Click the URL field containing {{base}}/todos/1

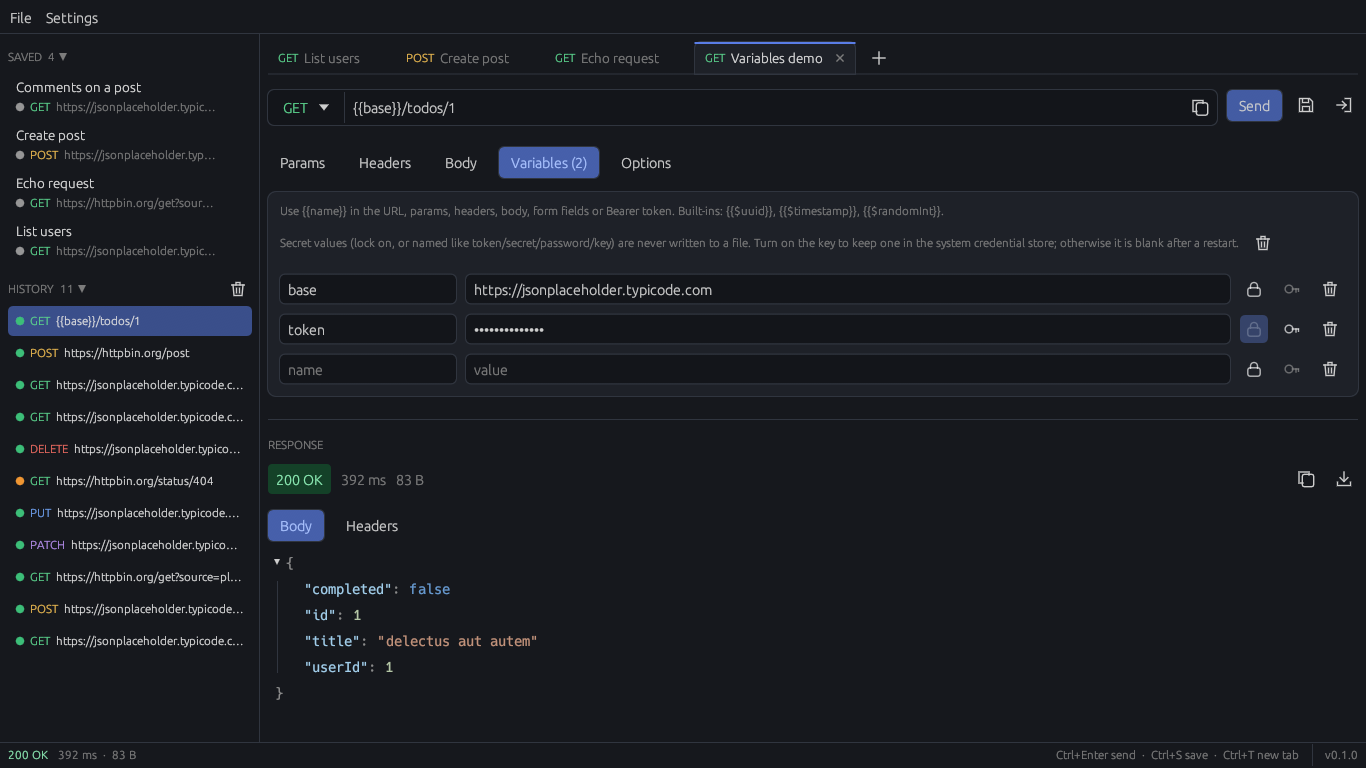coord(766,107)
